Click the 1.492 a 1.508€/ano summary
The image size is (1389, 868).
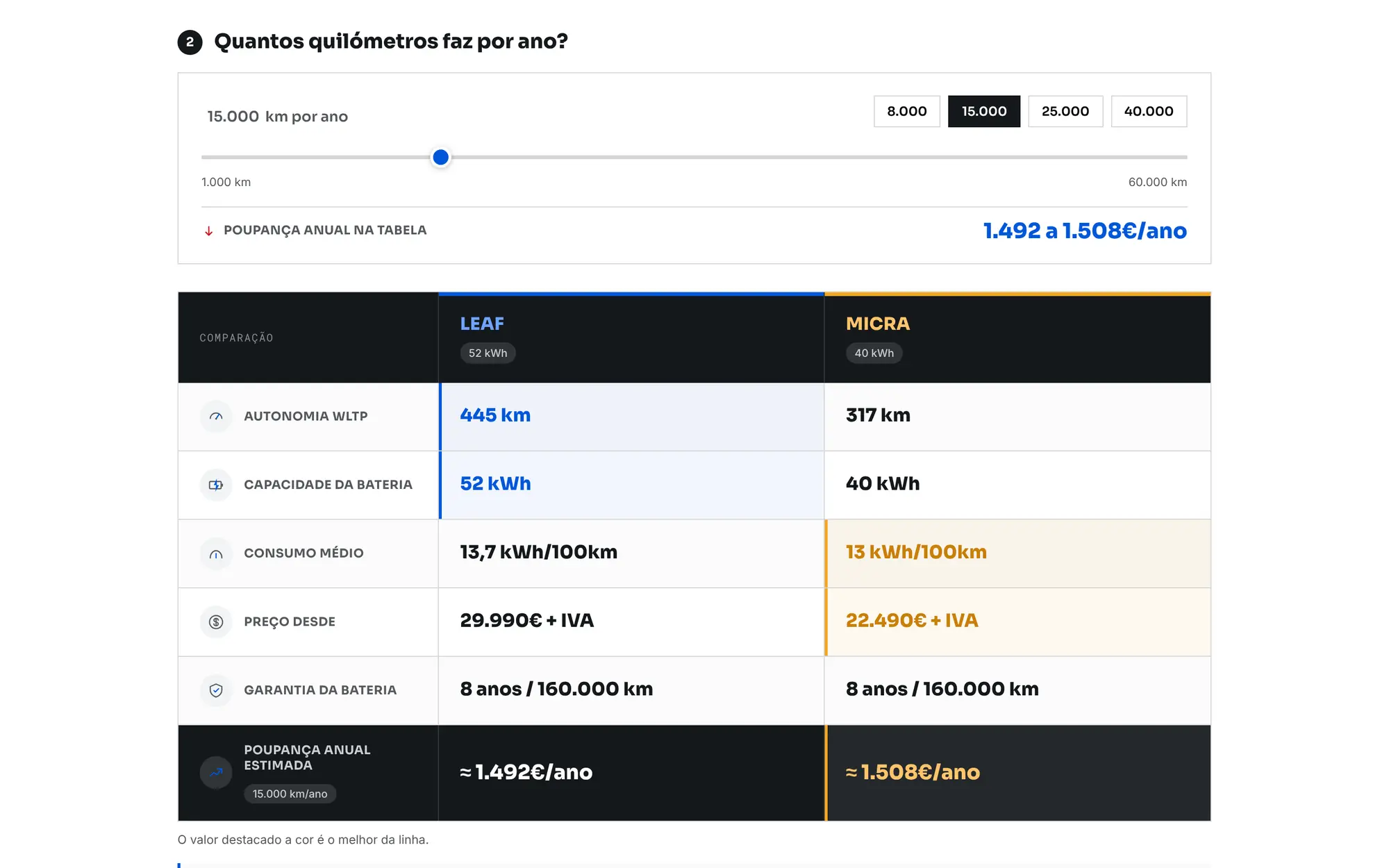1085,231
